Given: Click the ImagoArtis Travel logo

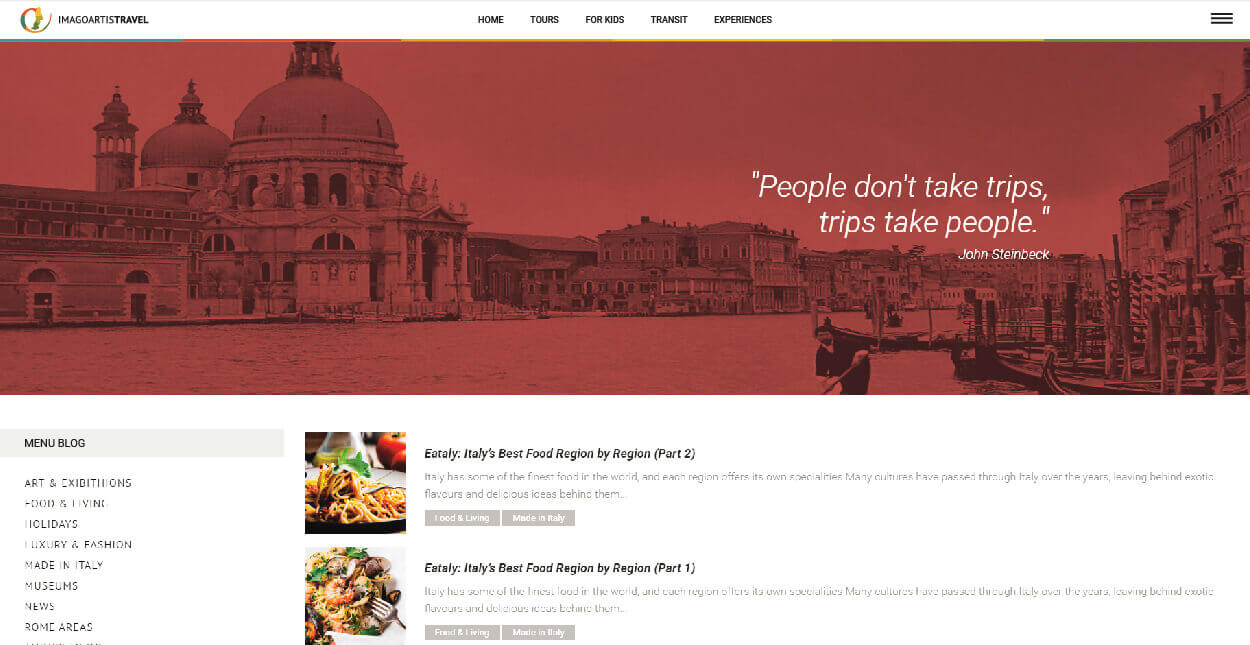Looking at the screenshot, I should point(85,19).
